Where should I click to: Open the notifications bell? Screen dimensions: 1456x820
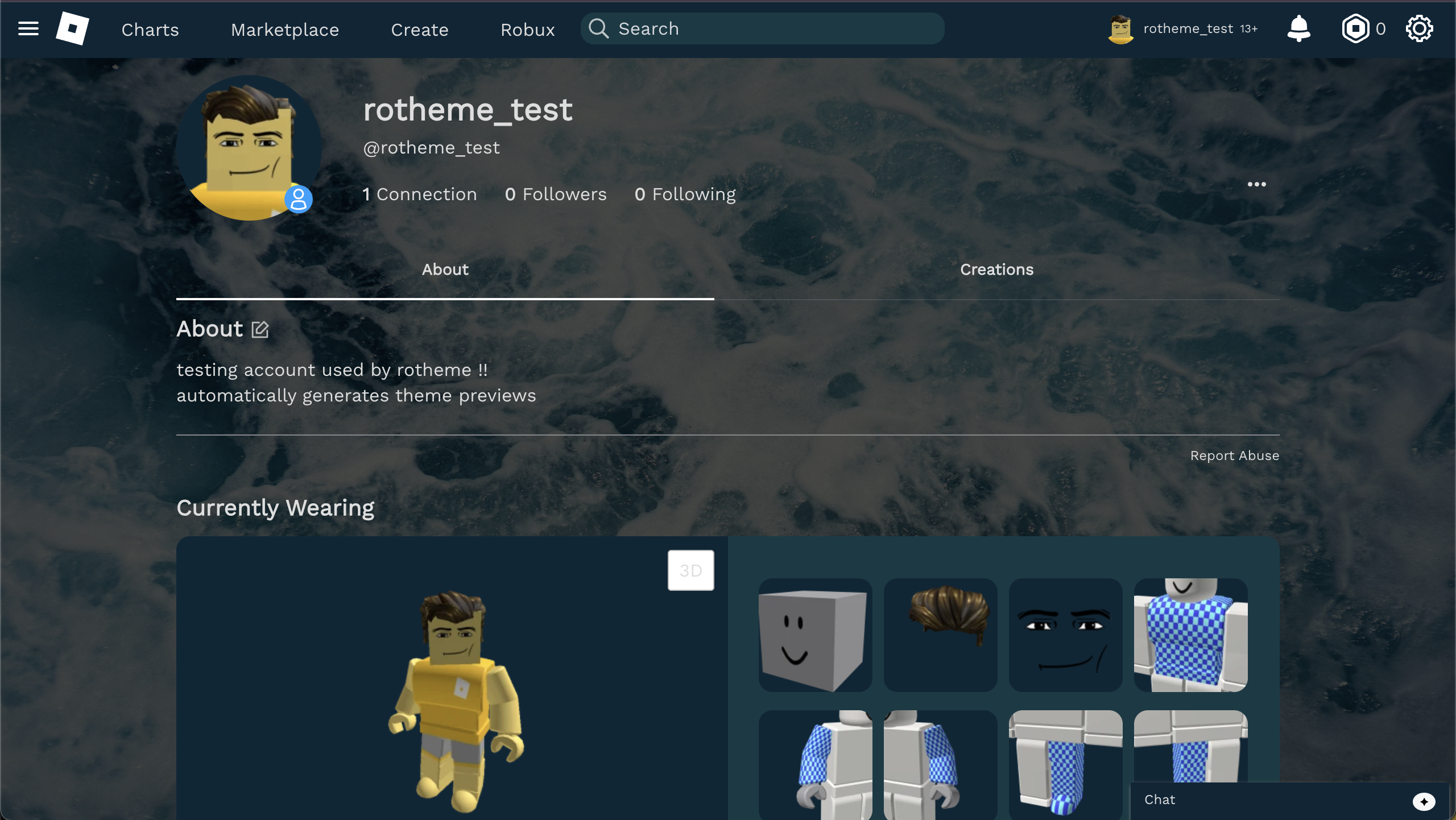(1299, 28)
